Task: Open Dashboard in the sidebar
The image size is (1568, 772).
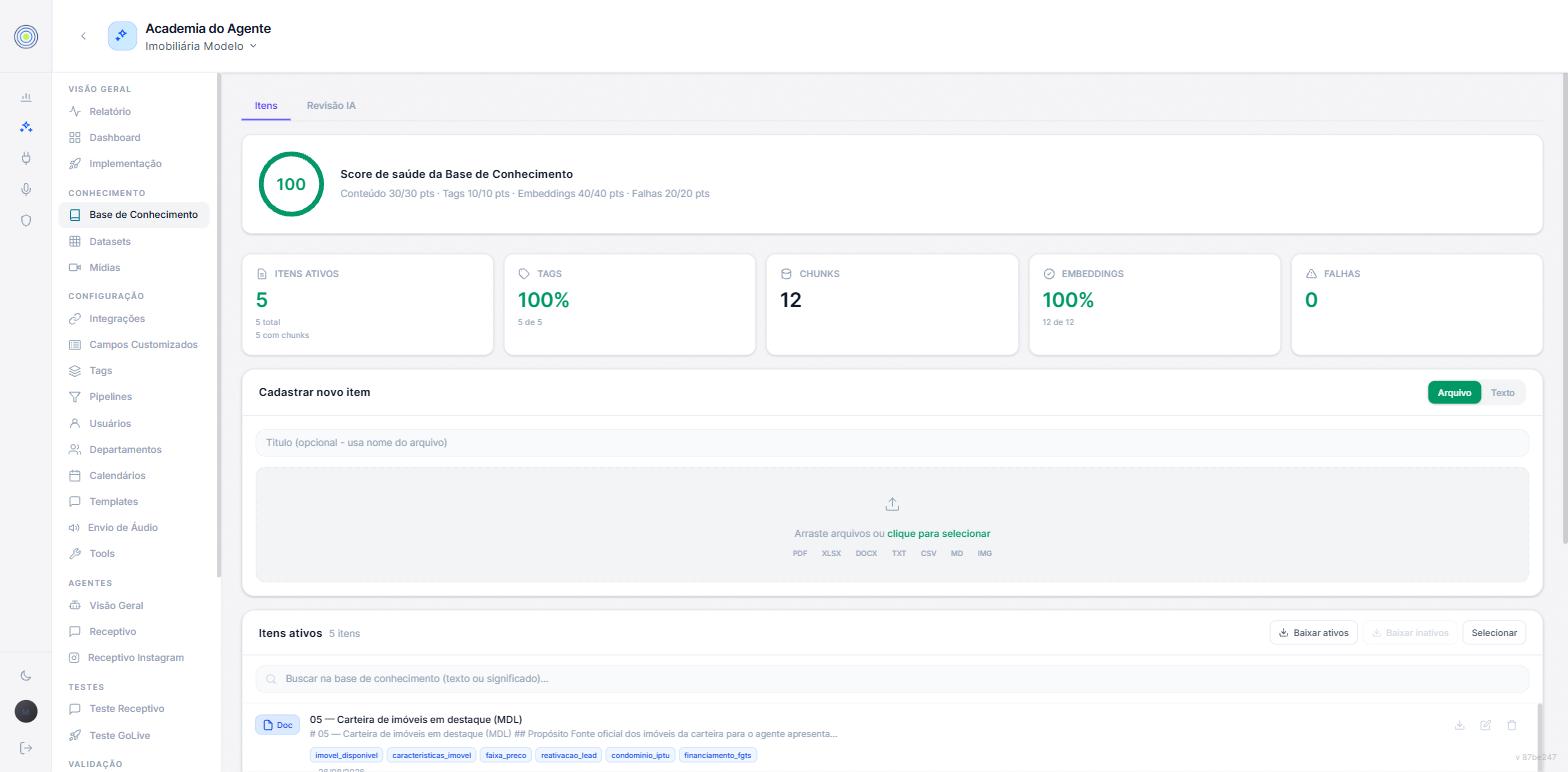Action: [x=114, y=138]
